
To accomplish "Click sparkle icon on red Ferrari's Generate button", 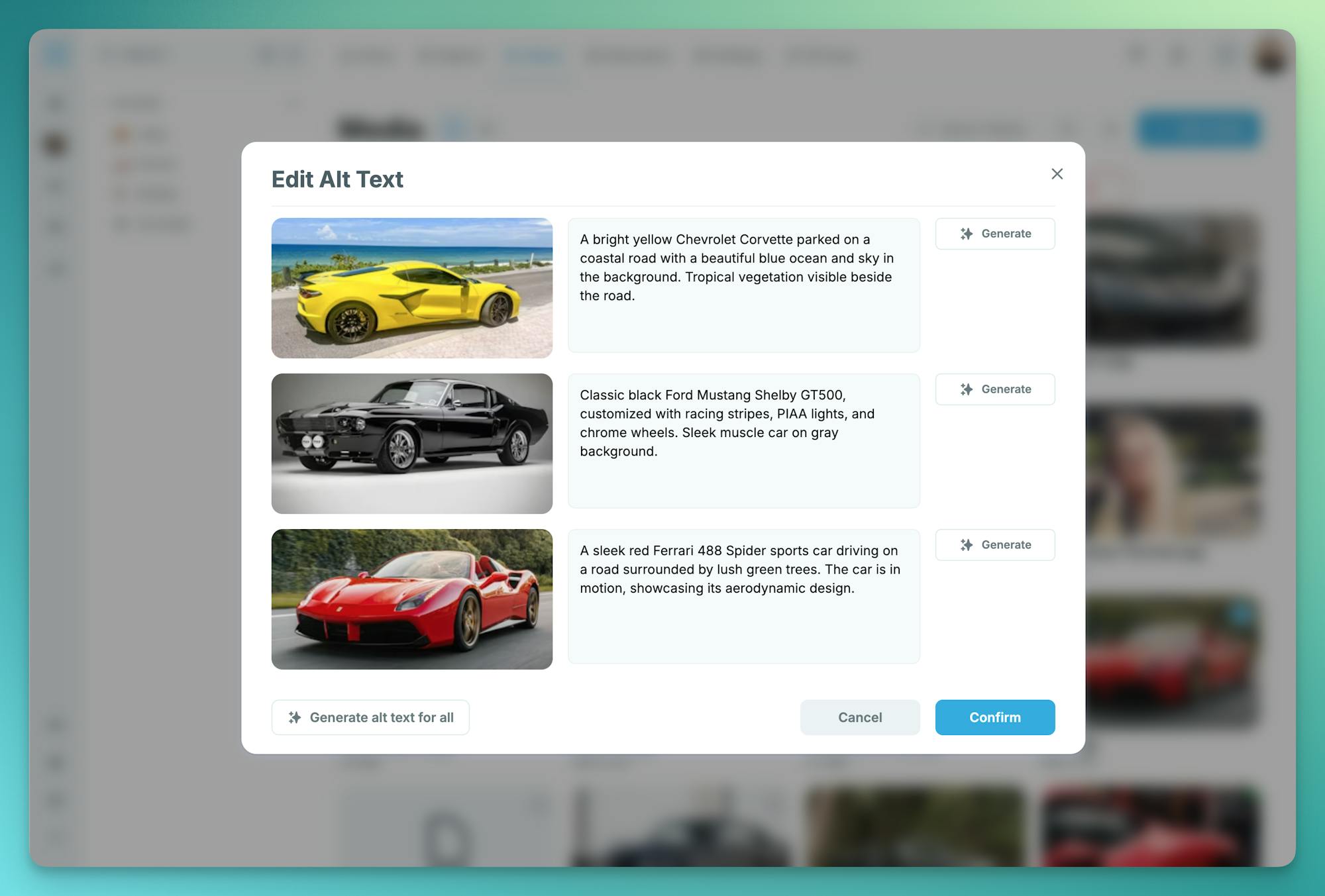I will (967, 545).
